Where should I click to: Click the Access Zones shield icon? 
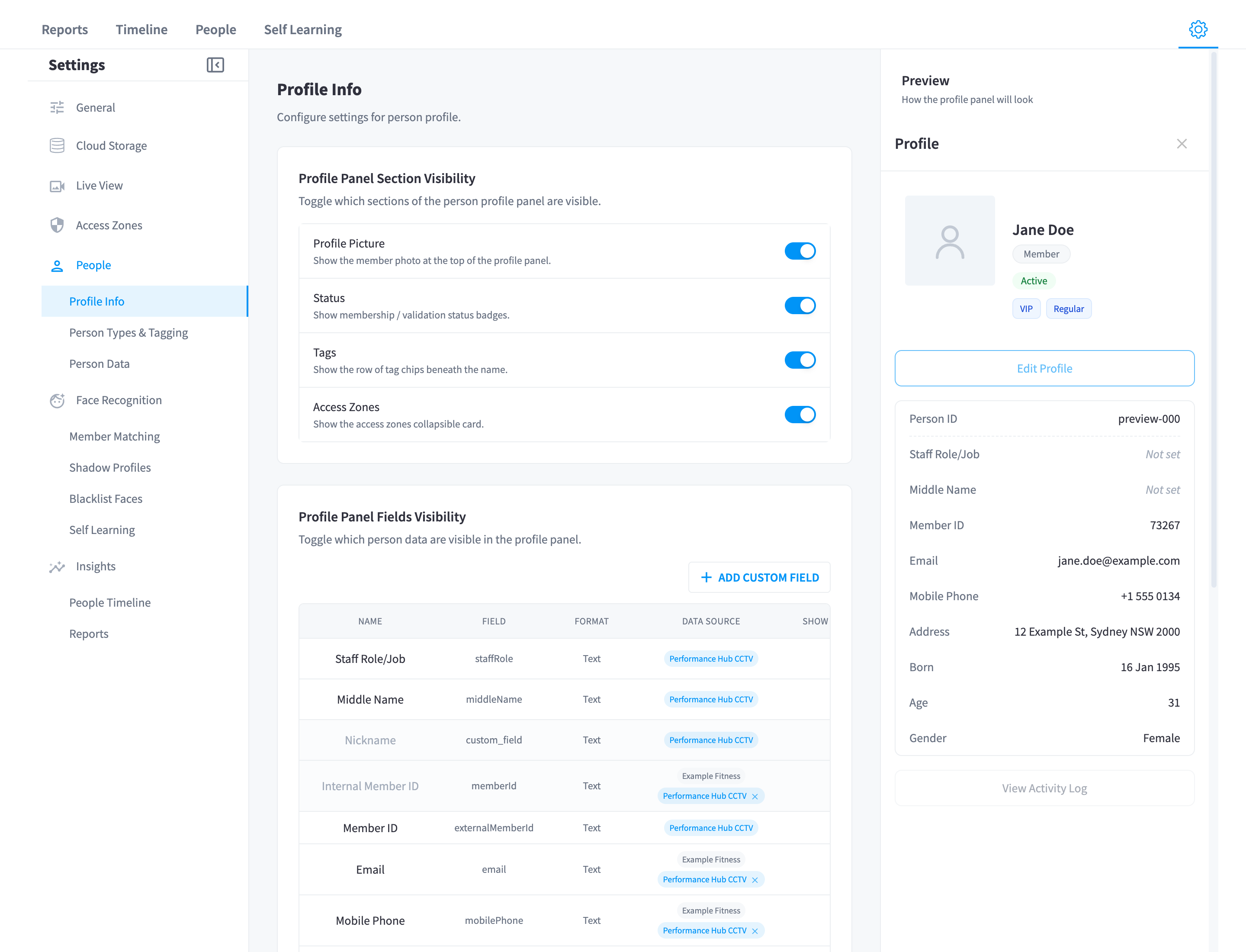[57, 225]
